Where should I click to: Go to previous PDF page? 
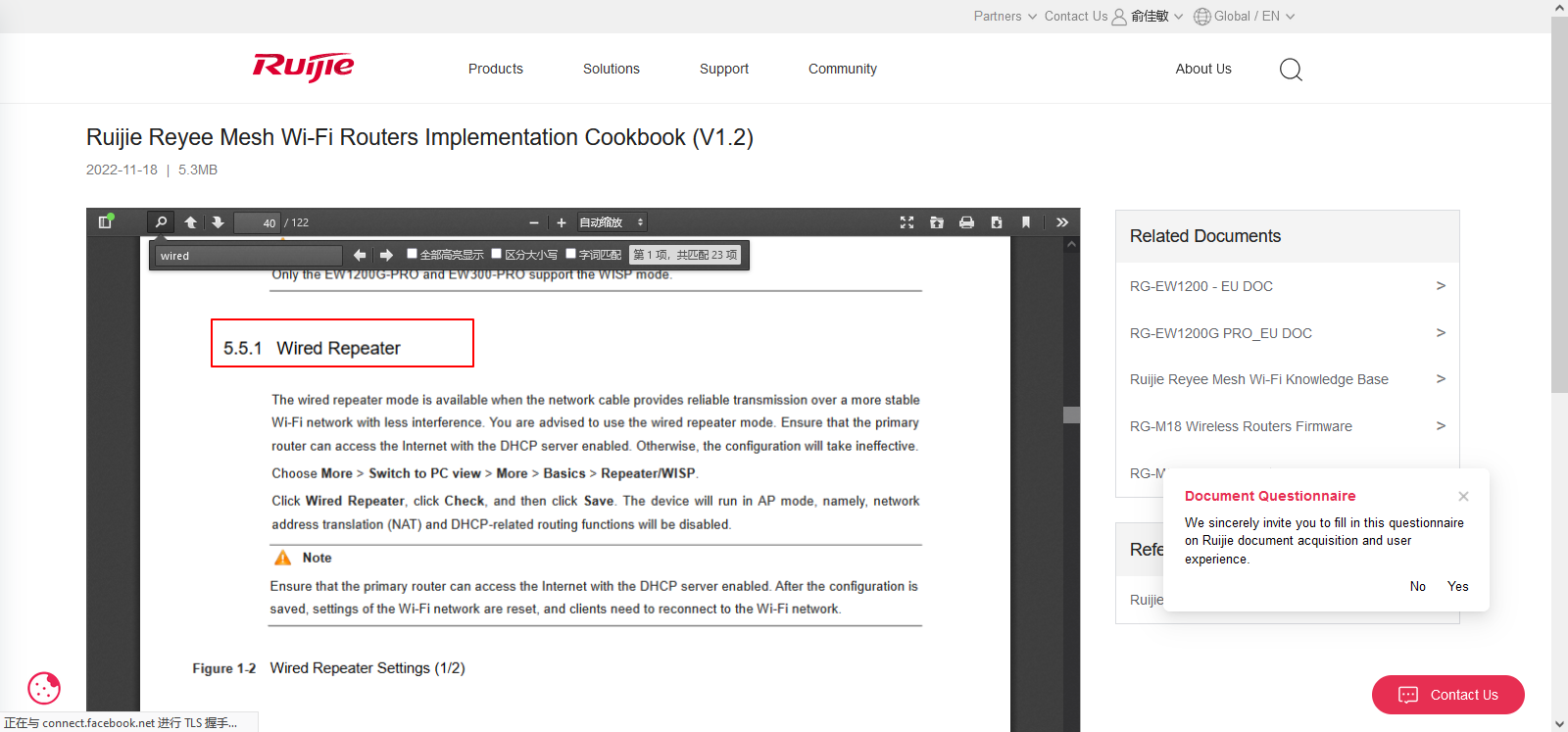coord(191,222)
